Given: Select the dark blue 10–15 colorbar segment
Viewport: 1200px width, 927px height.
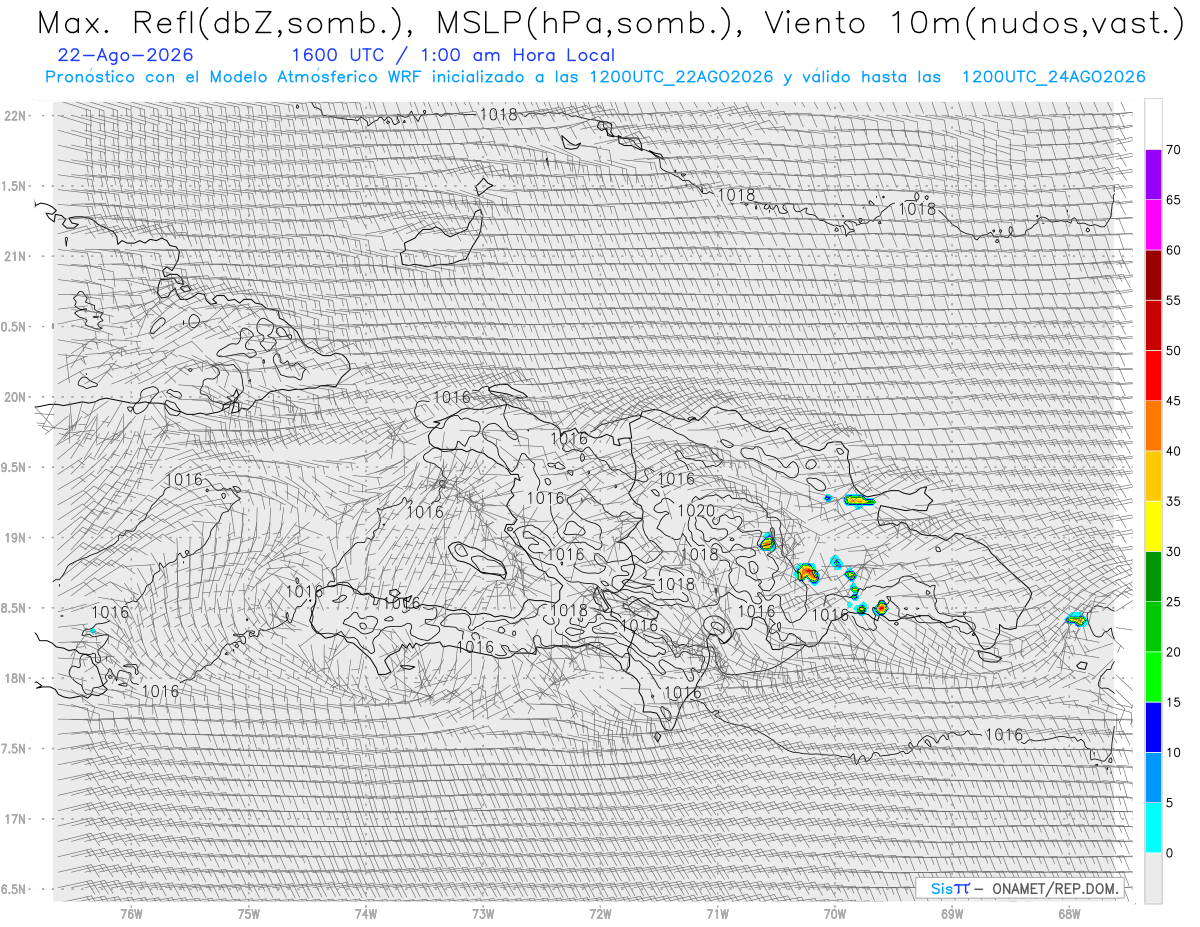Looking at the screenshot, I should click(1153, 727).
